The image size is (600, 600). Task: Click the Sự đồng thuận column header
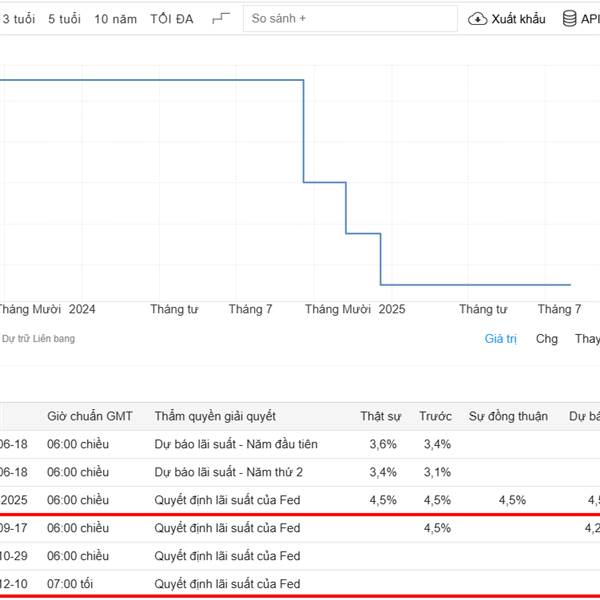508,416
